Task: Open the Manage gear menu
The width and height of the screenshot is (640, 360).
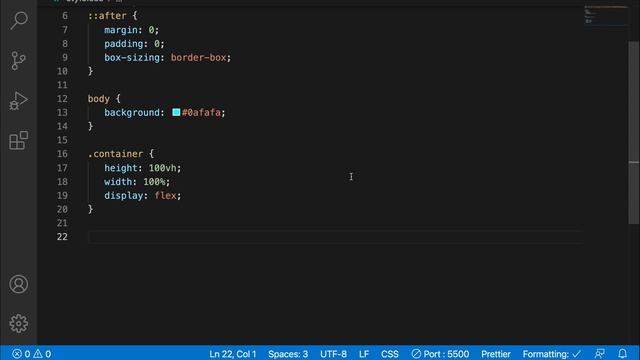Action: point(18,323)
